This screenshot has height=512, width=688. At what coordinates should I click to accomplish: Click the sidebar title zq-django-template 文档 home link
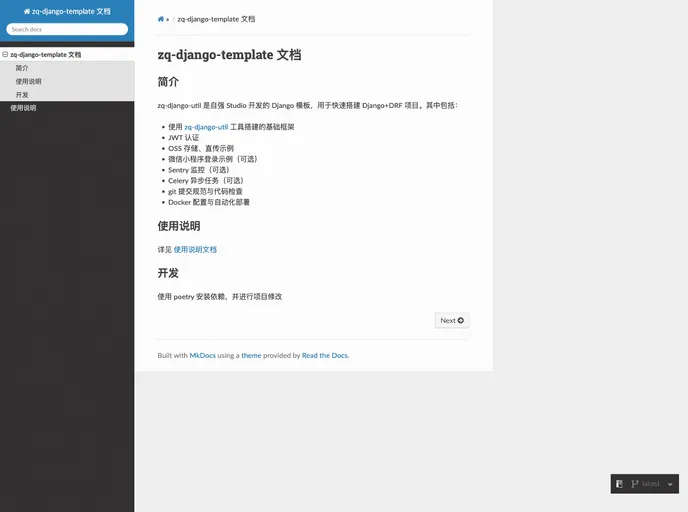point(67,11)
